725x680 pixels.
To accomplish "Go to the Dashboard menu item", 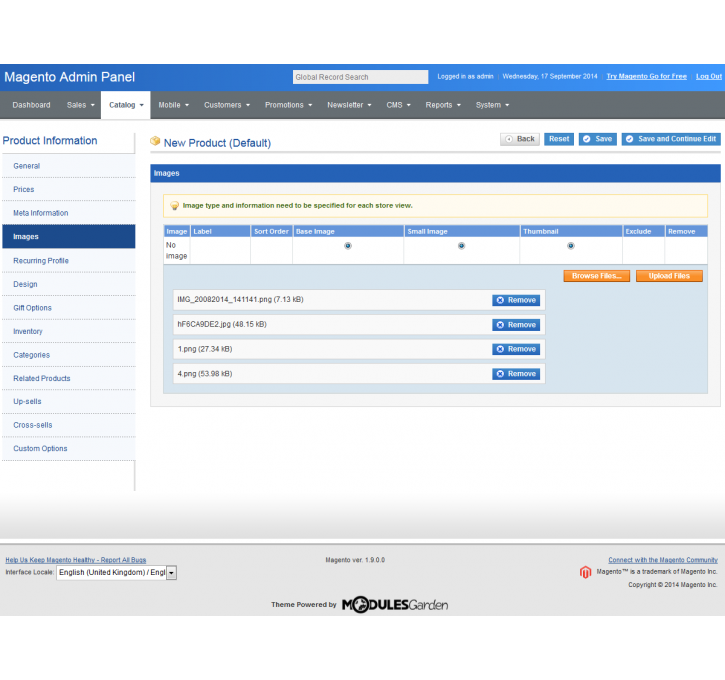I will point(31,105).
